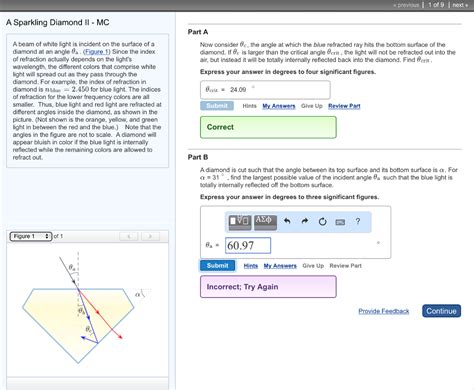Image resolution: width=474 pixels, height=390 pixels.
Task: Go to next figure arrow button
Action: pos(150,236)
